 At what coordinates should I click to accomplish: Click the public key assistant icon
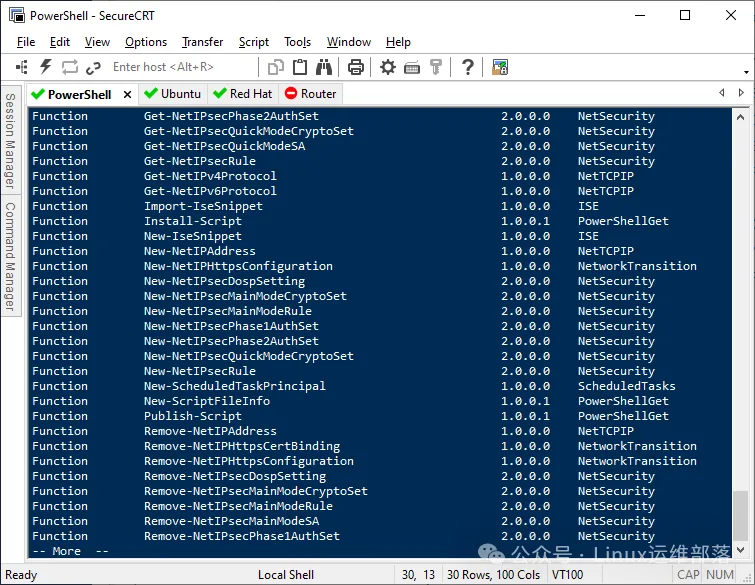pyautogui.click(x=436, y=67)
